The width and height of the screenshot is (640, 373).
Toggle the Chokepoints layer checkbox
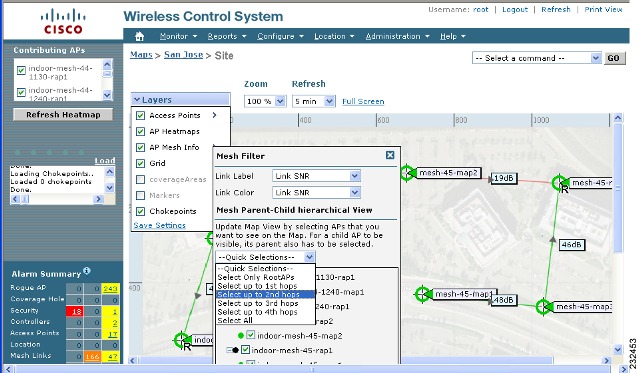140,211
